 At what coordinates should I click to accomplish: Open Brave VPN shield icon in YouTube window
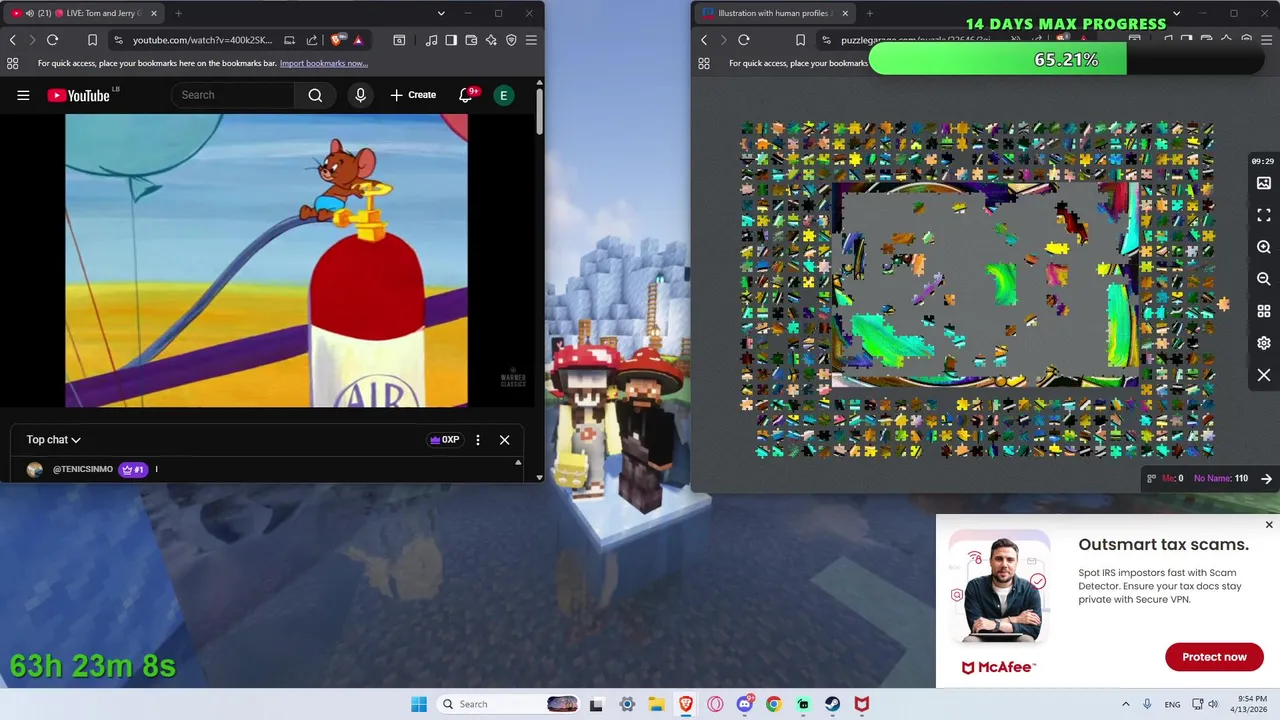[x=511, y=40]
